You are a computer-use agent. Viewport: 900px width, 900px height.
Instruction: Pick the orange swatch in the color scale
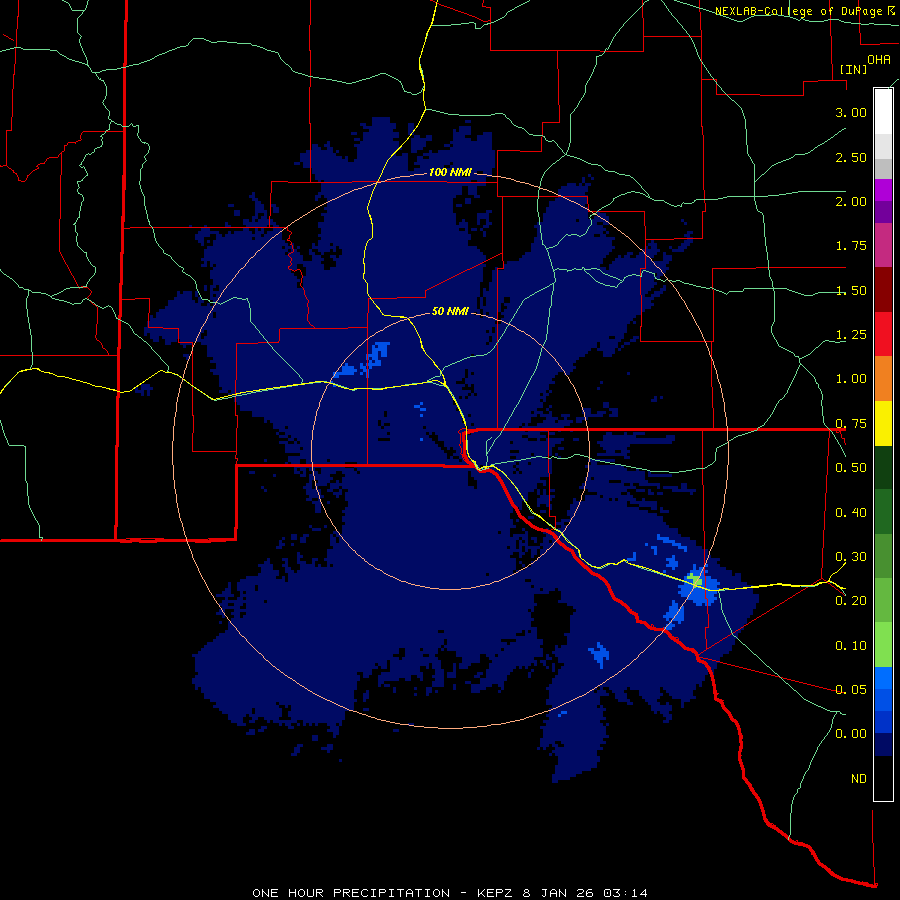883,378
